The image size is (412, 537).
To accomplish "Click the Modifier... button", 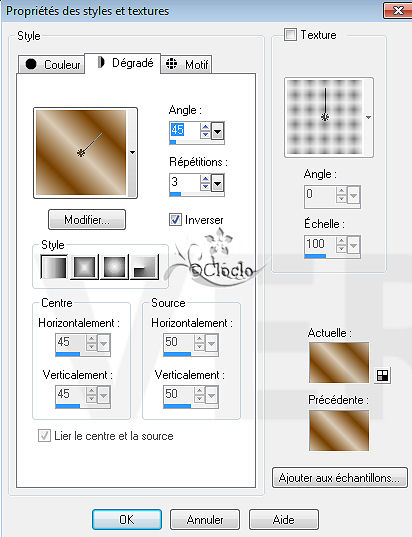I will click(x=87, y=220).
